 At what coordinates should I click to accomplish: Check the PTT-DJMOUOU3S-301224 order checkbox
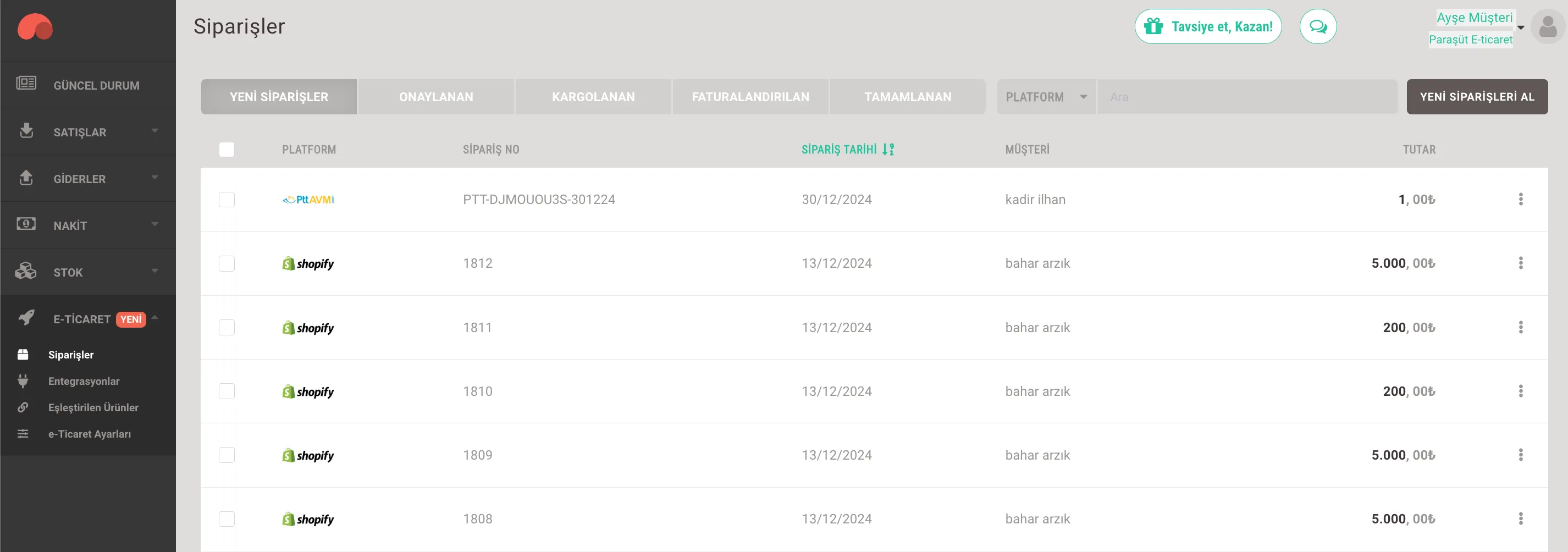227,200
